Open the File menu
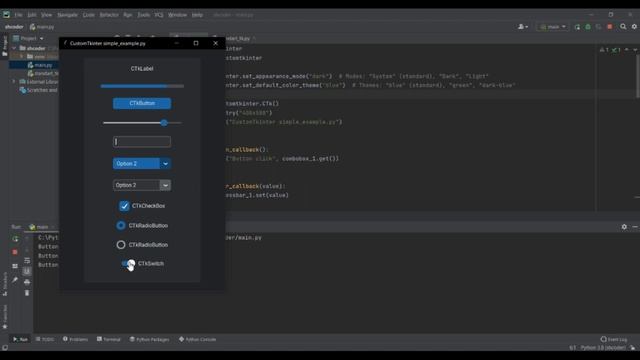The height and width of the screenshot is (360, 640). [18, 15]
